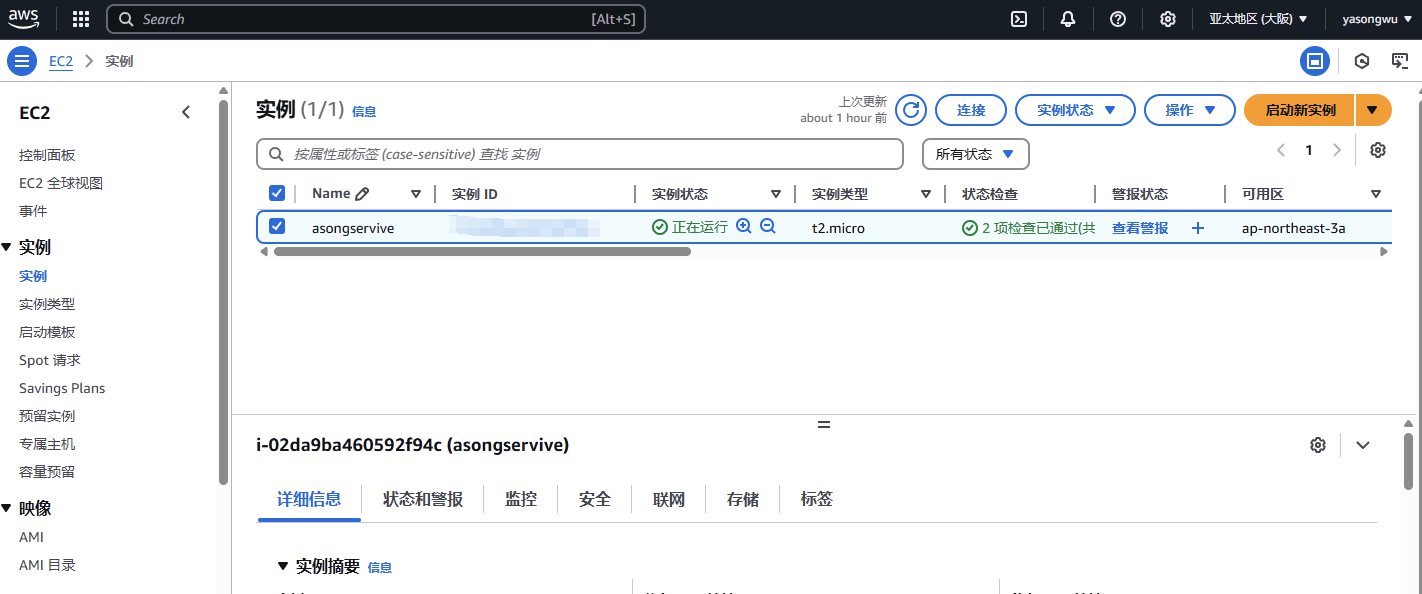Open table preferences gear icon

1378,150
